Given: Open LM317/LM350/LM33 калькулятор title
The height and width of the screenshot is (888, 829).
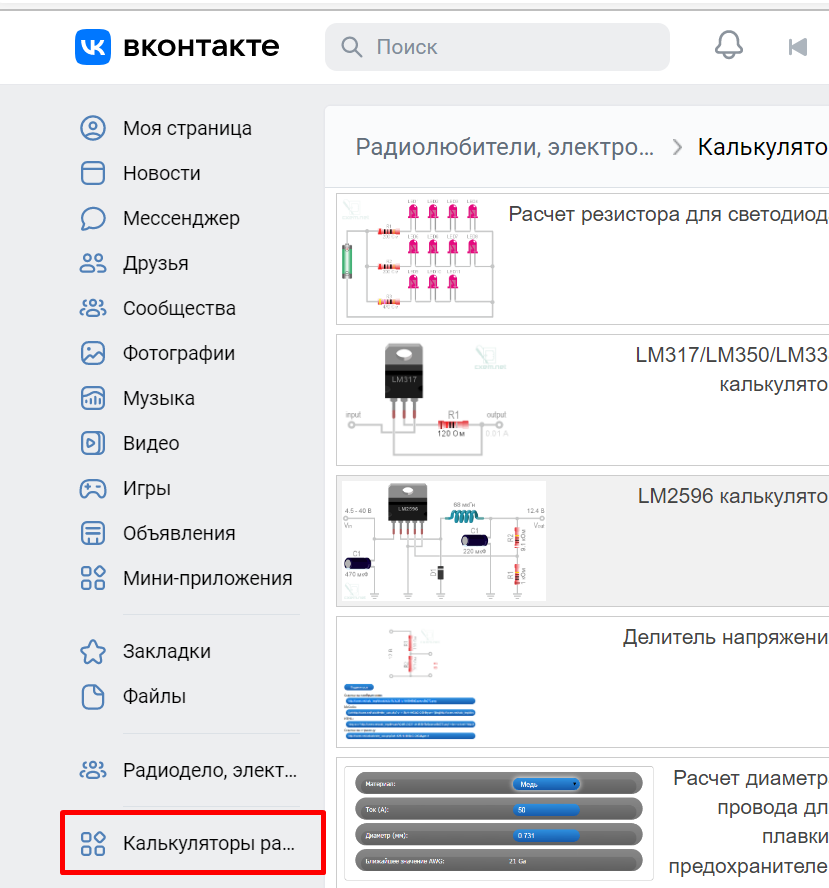Looking at the screenshot, I should pos(732,369).
